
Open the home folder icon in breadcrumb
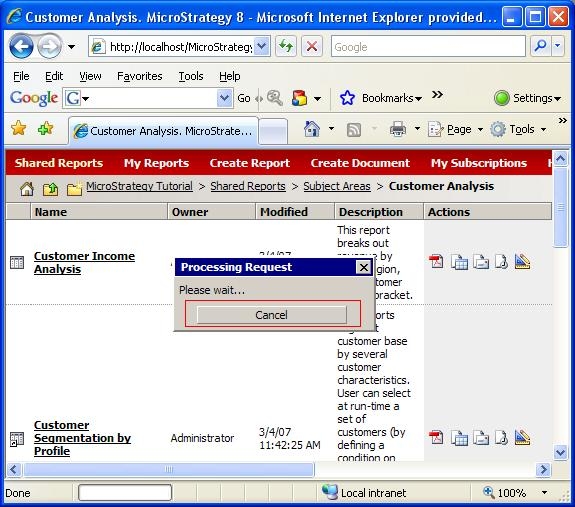(x=26, y=189)
